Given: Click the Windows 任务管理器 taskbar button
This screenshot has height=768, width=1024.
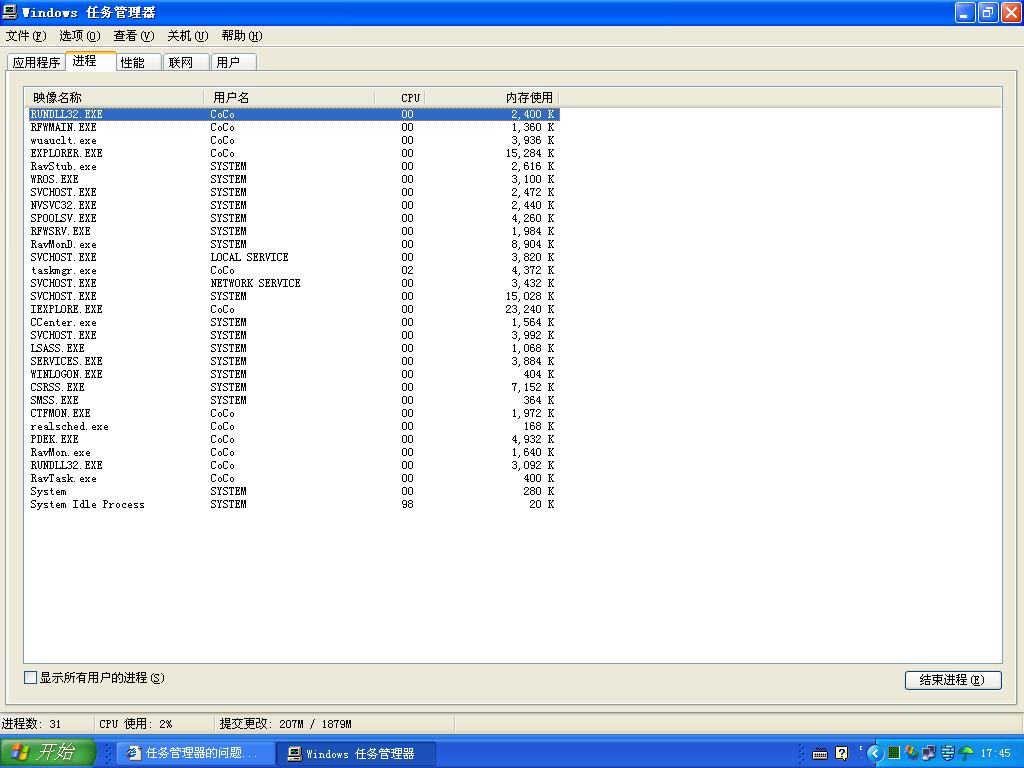Looking at the screenshot, I should [x=356, y=753].
